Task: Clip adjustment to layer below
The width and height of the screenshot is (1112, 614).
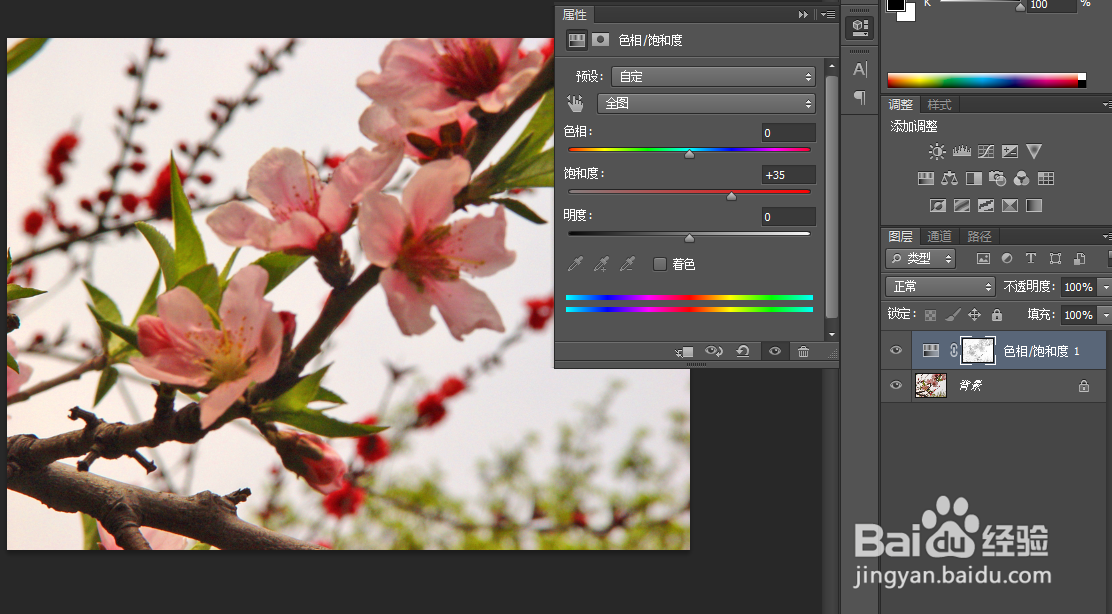Action: point(684,352)
